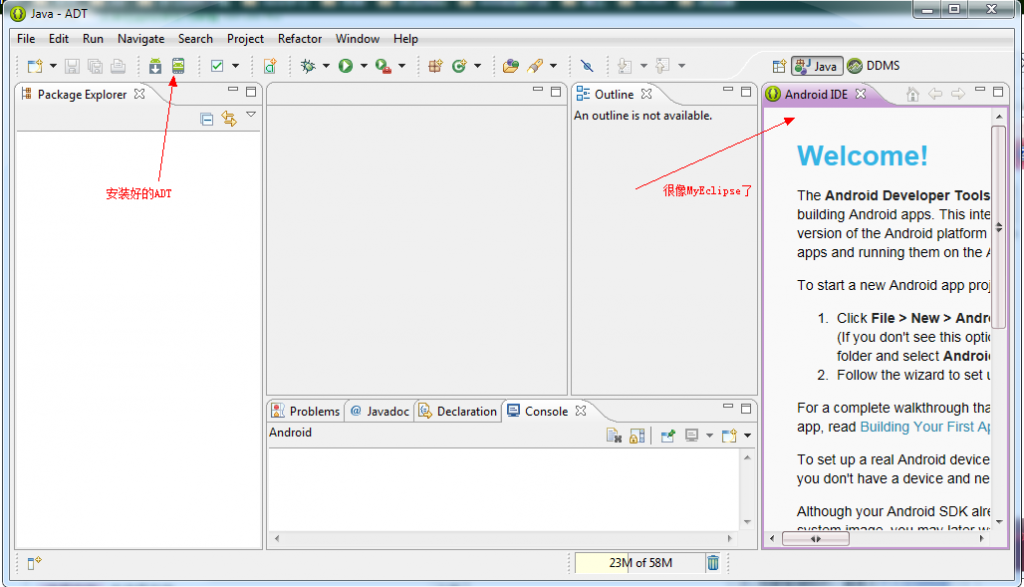Open the New wizard dropdown arrow

pyautogui.click(x=54, y=66)
